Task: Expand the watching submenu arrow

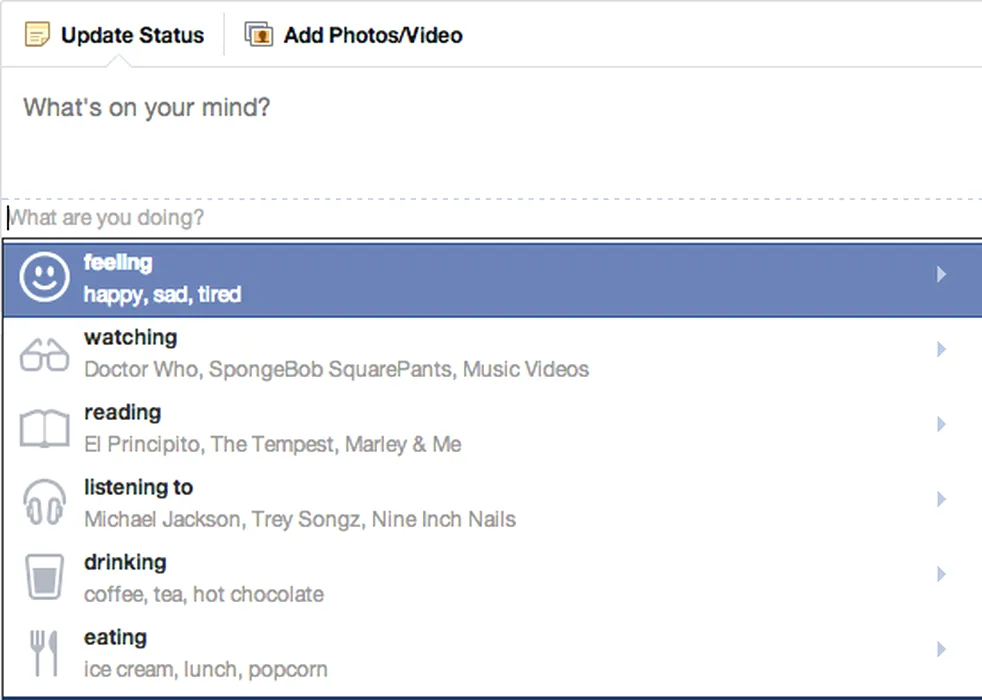Action: point(941,349)
